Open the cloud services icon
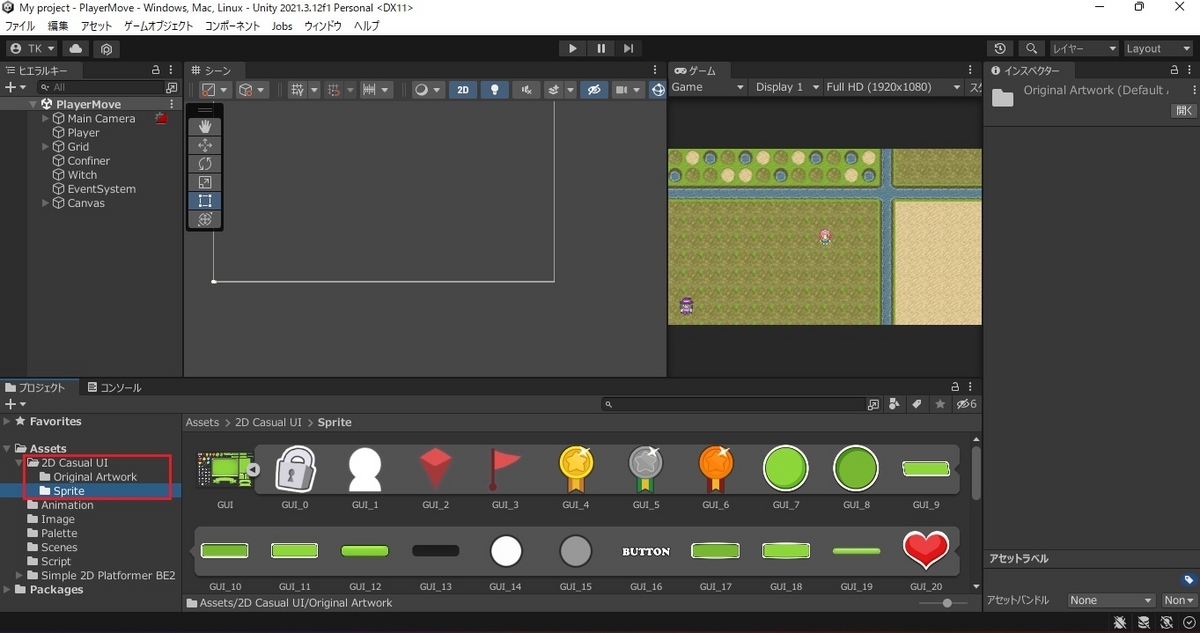The image size is (1200, 633). 76,48
